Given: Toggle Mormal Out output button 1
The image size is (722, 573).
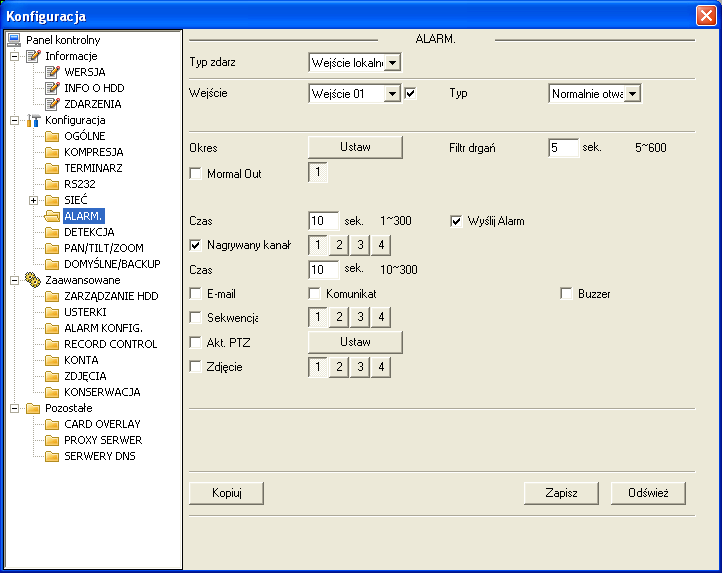Looking at the screenshot, I should click(318, 172).
